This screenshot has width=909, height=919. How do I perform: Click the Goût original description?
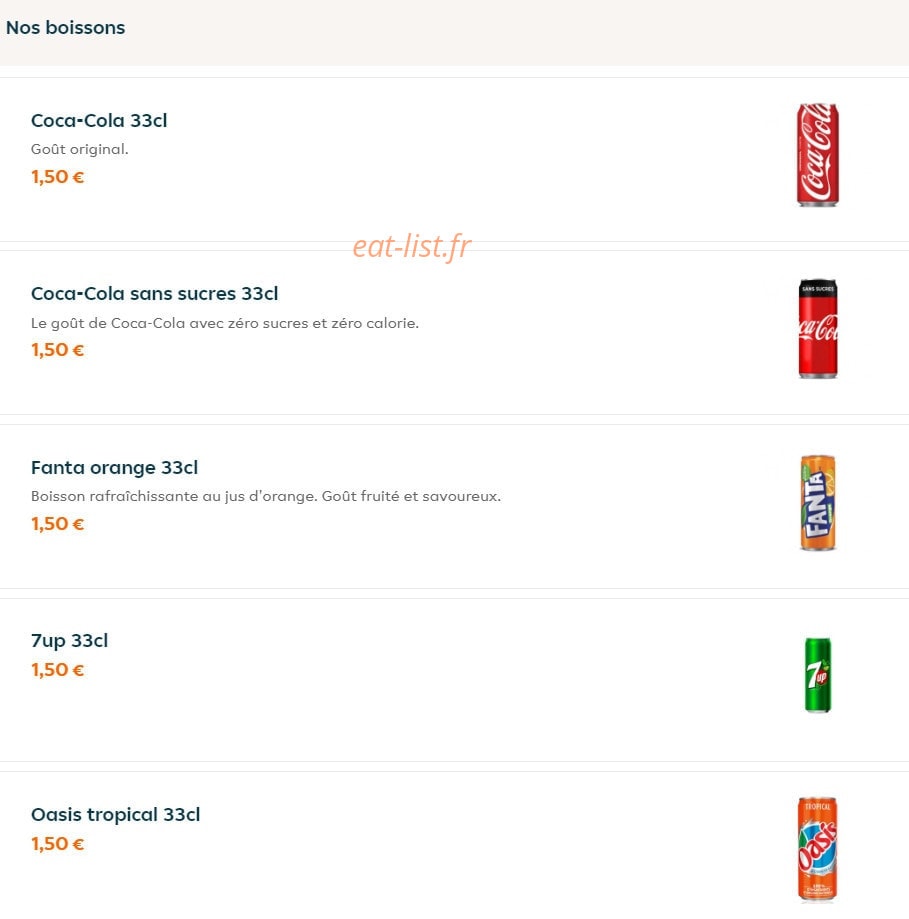[x=80, y=149]
